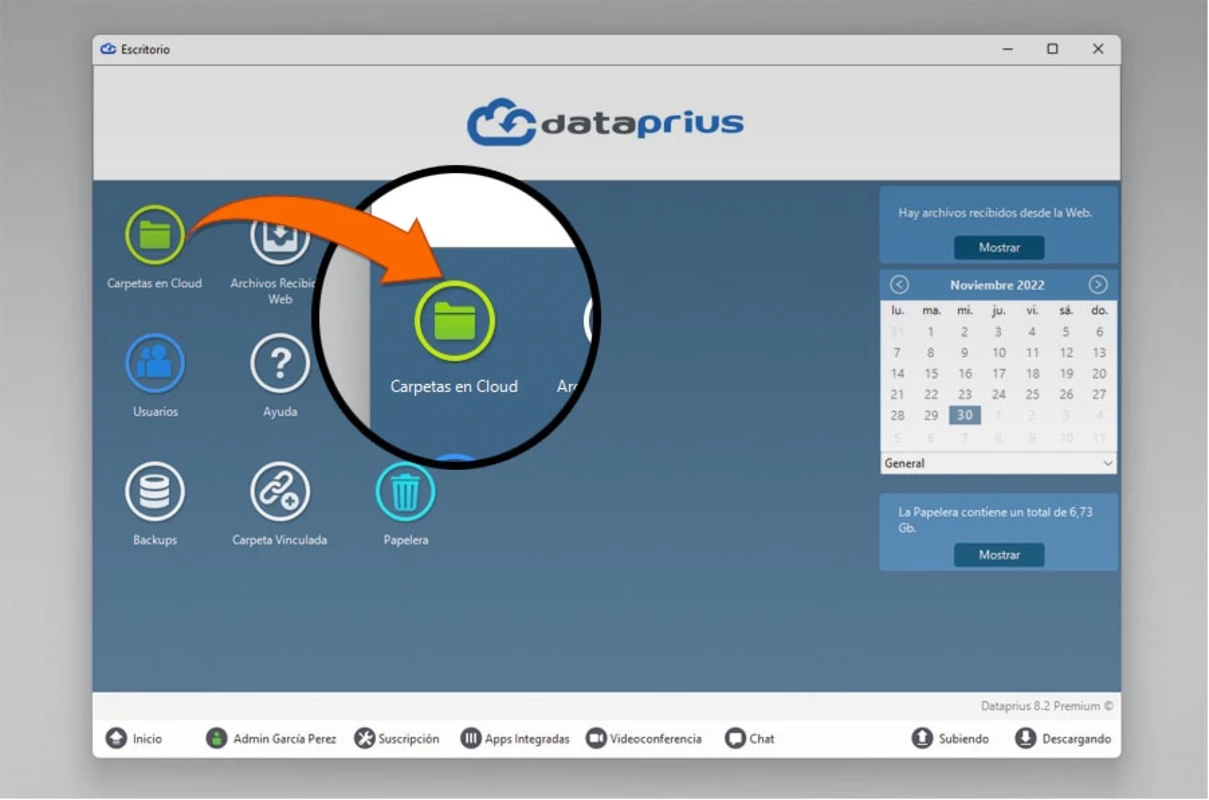Open the Usuarios icon

coord(155,363)
